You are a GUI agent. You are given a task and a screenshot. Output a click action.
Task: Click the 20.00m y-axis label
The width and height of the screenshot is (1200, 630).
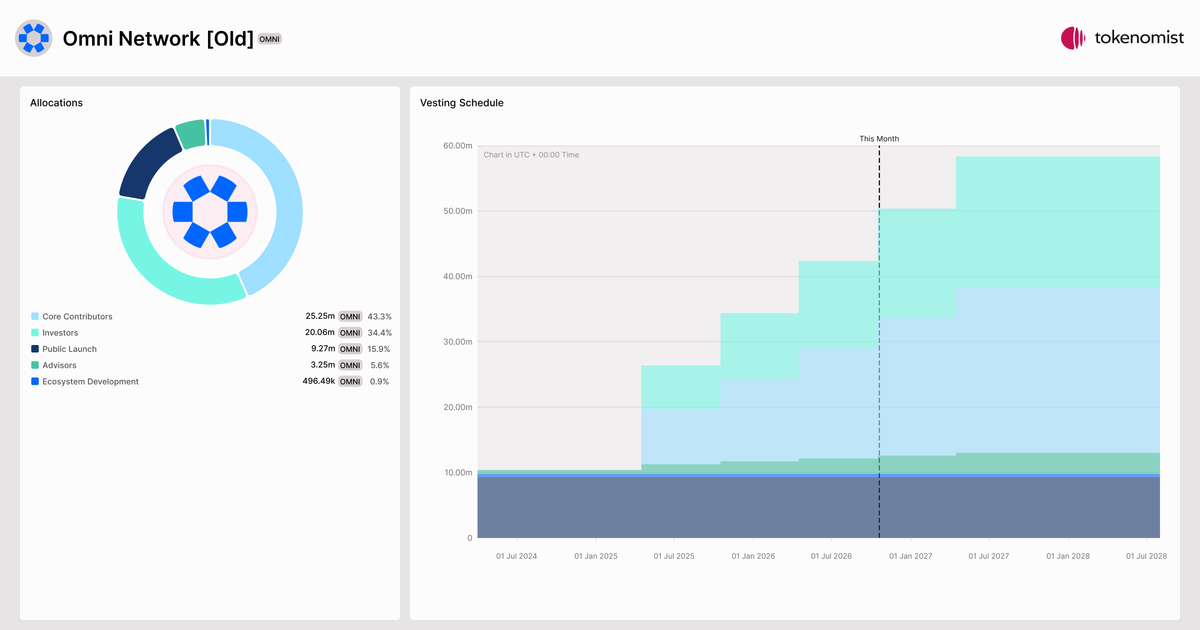coord(457,407)
